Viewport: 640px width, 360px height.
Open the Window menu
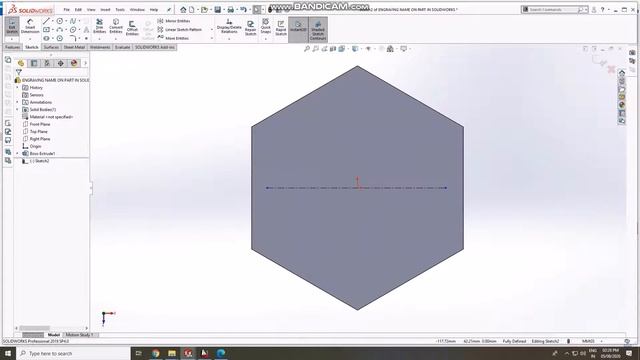tap(137, 9)
